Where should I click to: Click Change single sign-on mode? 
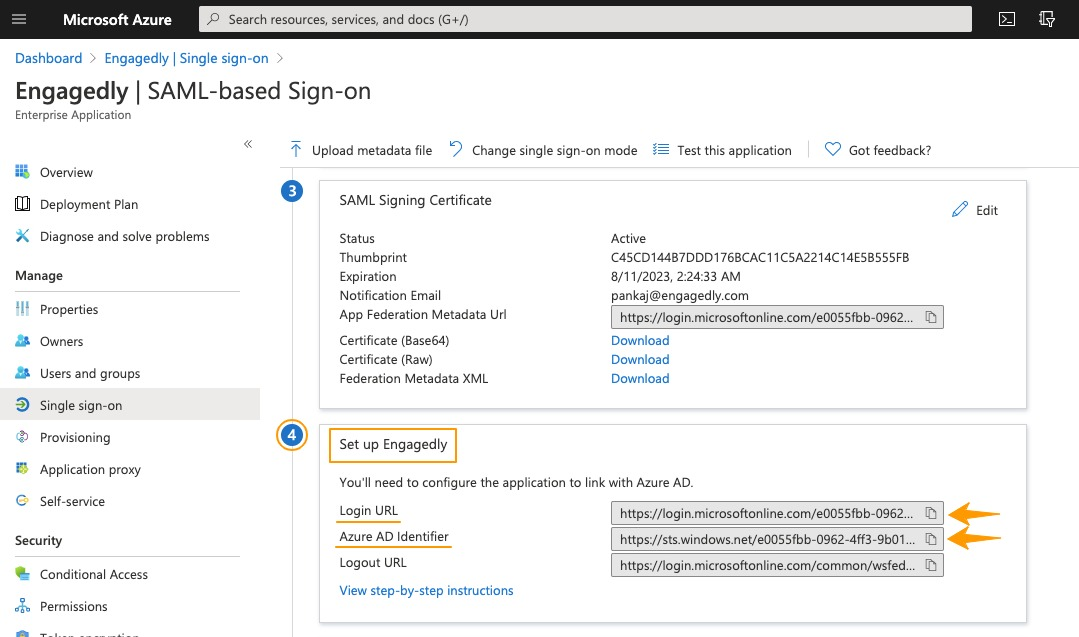543,150
